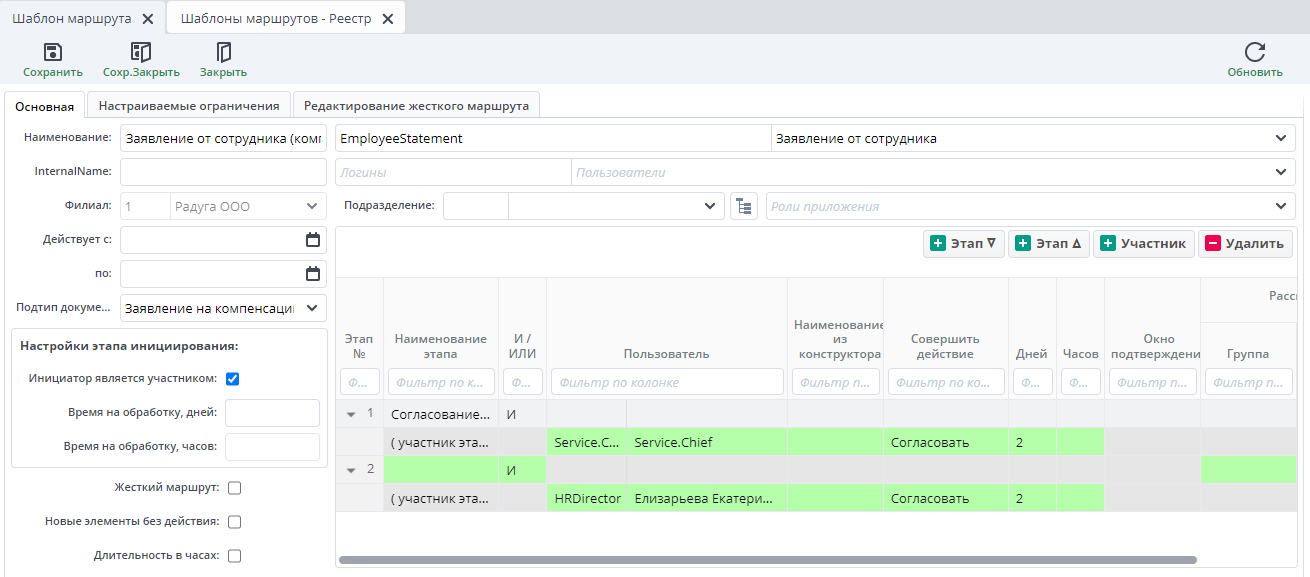Collapse stage 1 row in the grid
The width and height of the screenshot is (1310, 577).
(351, 413)
